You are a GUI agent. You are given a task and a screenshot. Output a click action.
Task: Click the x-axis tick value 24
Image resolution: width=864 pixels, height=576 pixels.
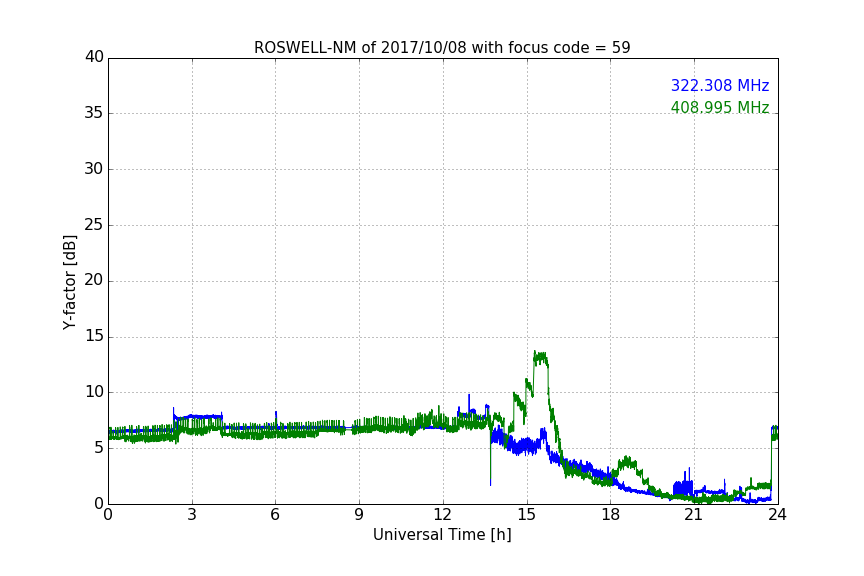(x=777, y=515)
